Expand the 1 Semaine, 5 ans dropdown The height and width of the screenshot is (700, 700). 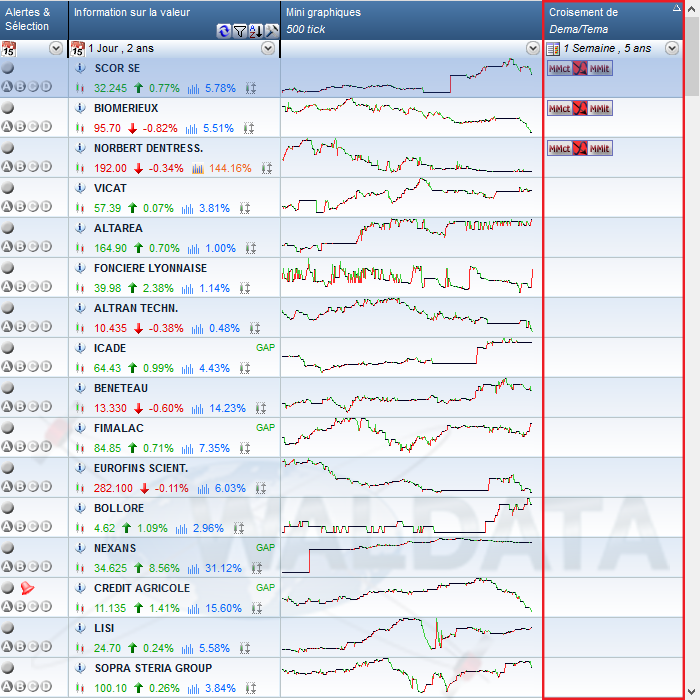click(672, 48)
